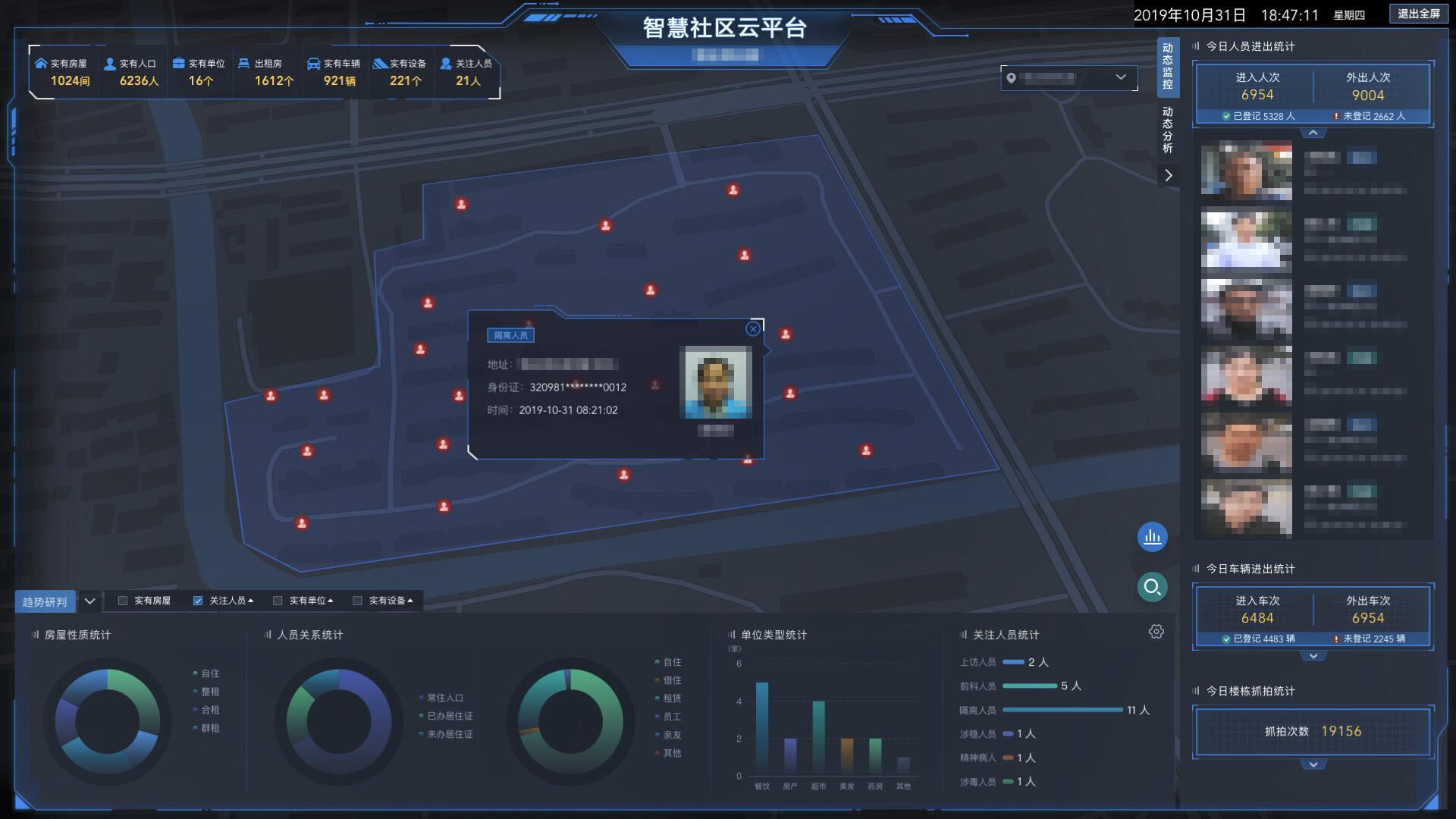Click the blue bar chart round icon
The height and width of the screenshot is (819, 1456).
tap(1152, 537)
